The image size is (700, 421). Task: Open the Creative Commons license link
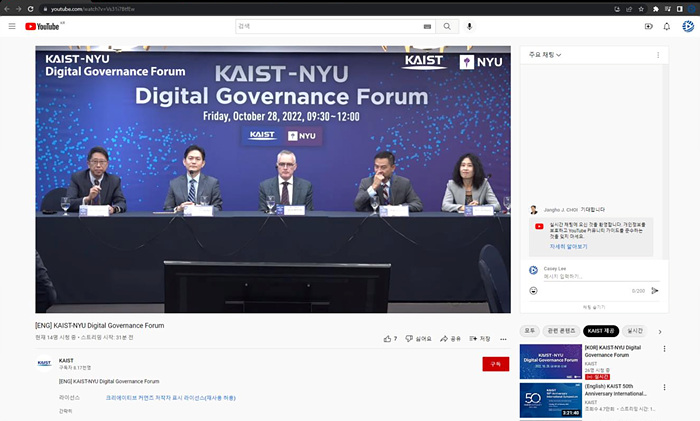point(171,398)
